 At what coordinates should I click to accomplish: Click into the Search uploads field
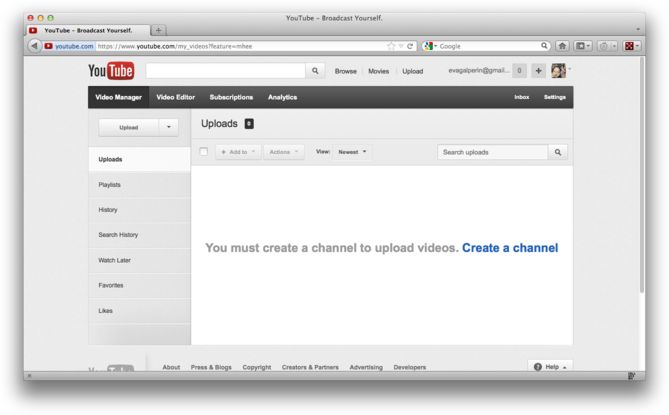click(x=492, y=152)
